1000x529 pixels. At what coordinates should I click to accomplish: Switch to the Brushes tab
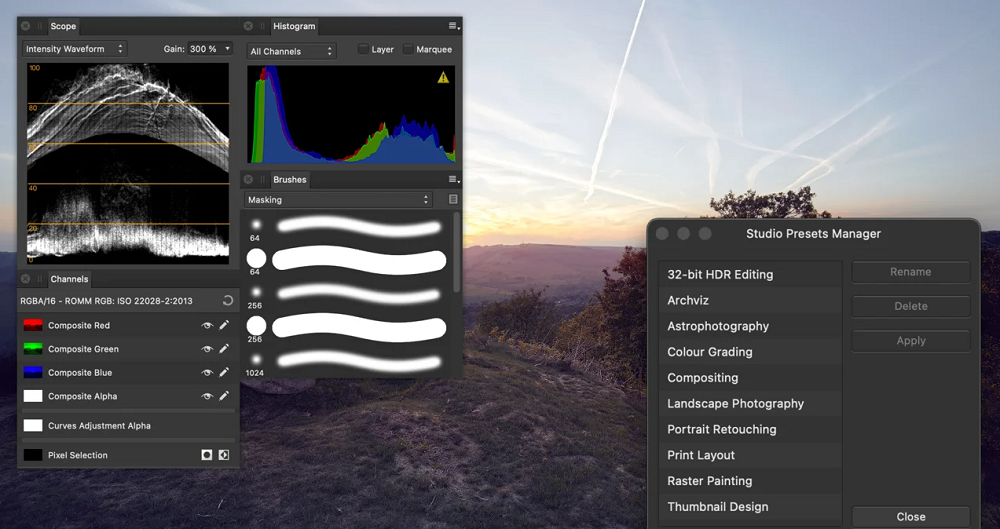point(290,179)
